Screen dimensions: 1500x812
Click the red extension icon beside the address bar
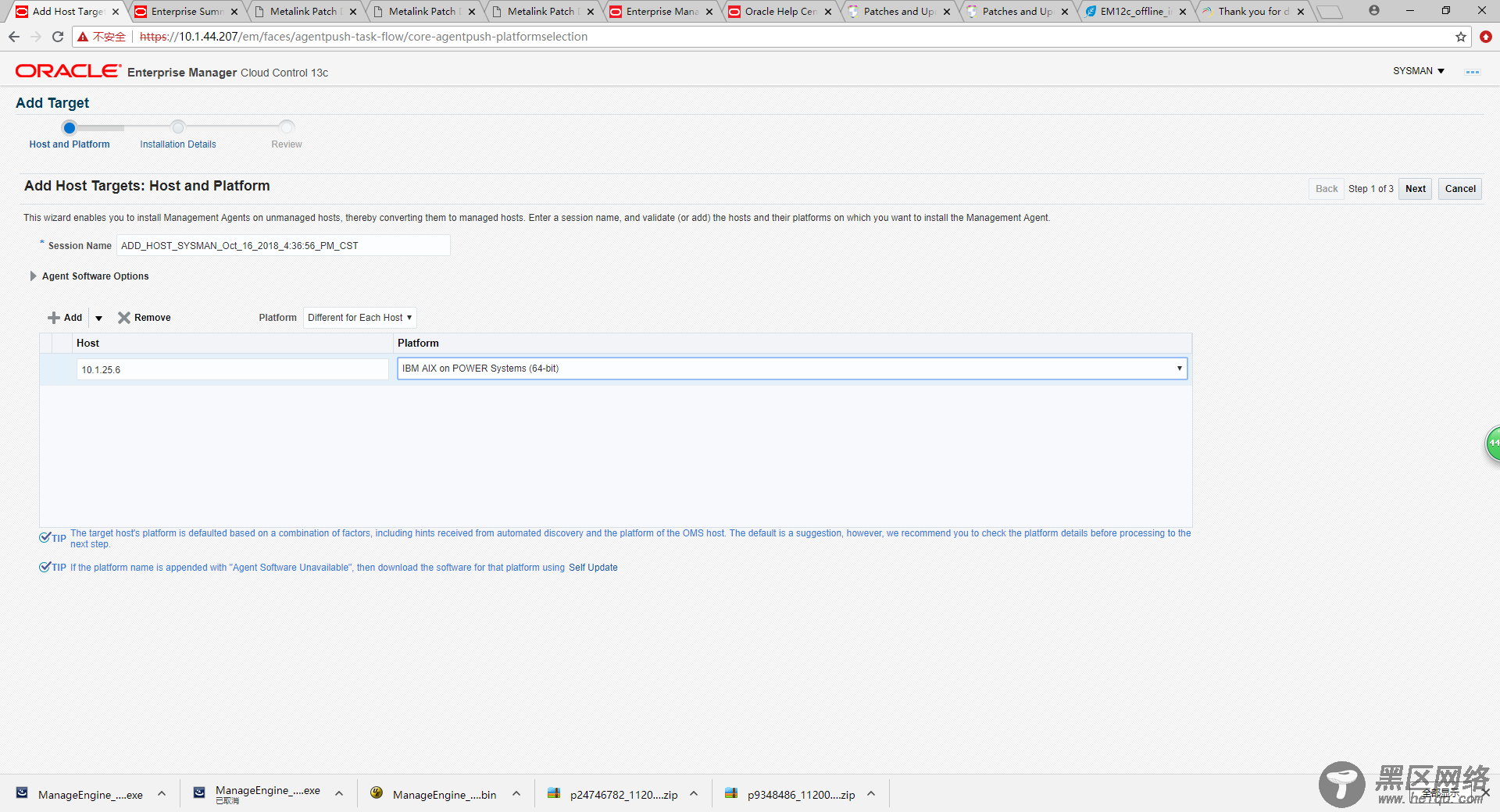coord(1486,37)
